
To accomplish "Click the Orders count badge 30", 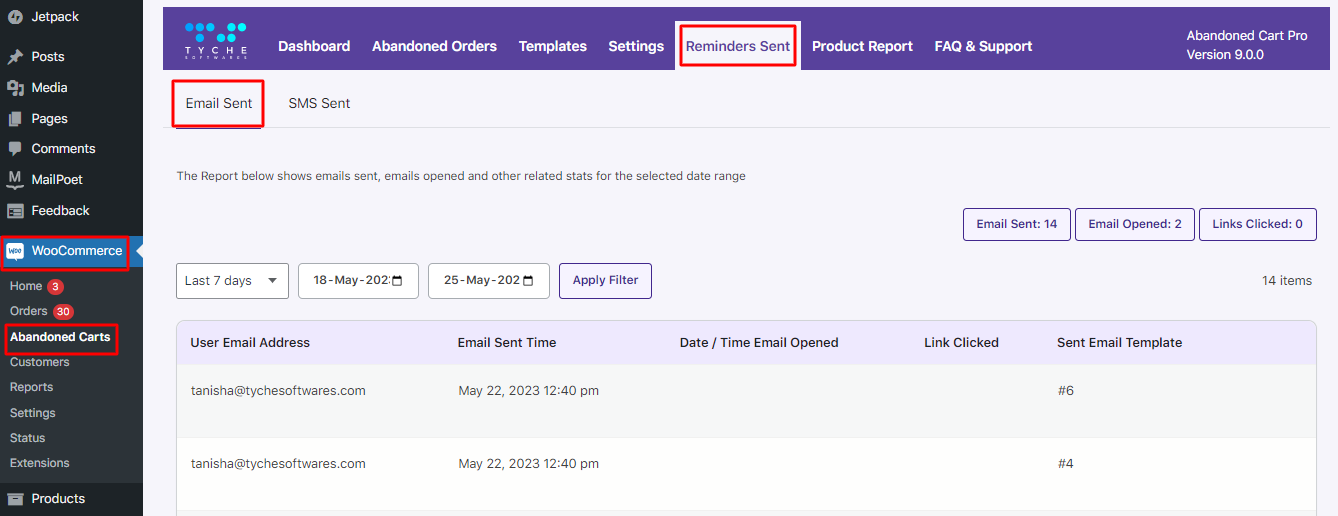I will [x=63, y=312].
